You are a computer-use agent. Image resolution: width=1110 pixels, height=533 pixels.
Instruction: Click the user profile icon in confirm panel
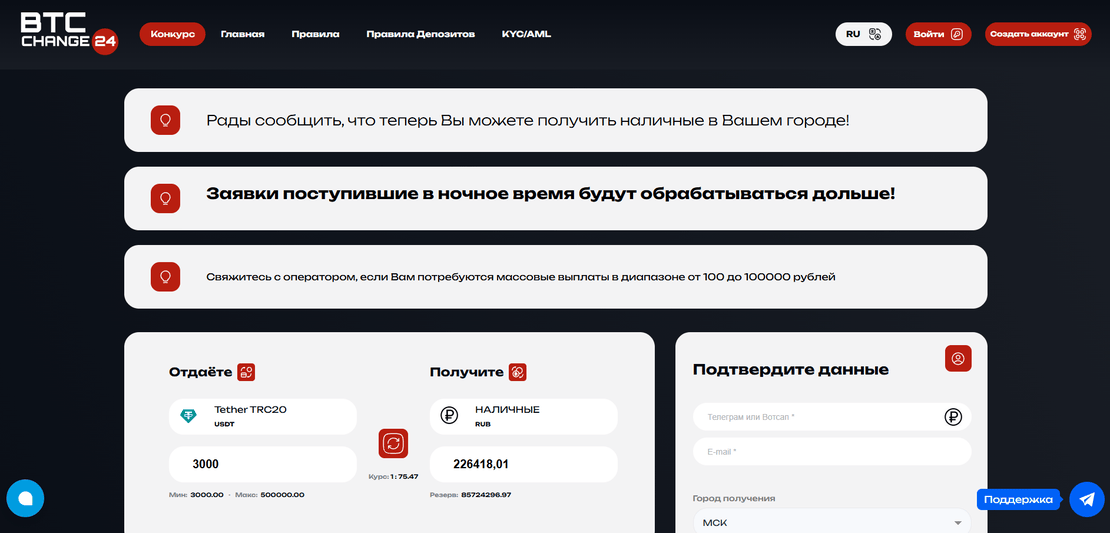coord(958,358)
